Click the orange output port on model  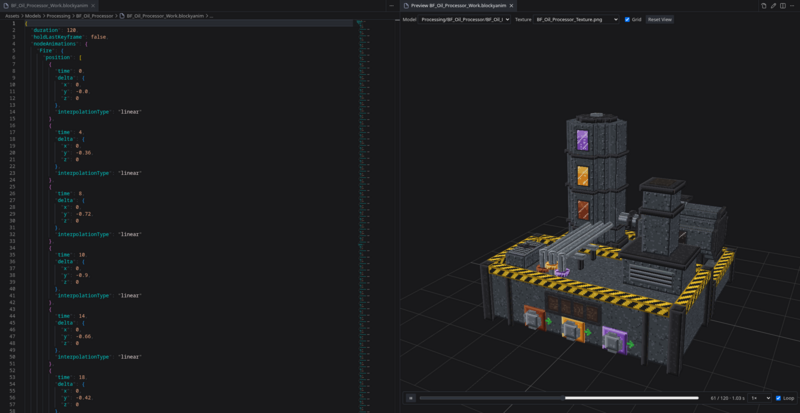(x=572, y=328)
